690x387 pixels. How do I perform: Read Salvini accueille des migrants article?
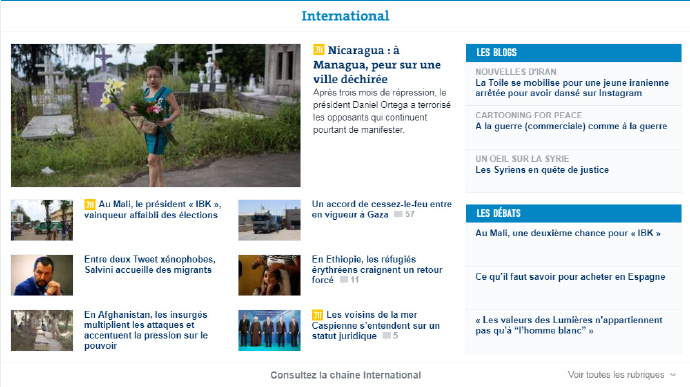[150, 265]
